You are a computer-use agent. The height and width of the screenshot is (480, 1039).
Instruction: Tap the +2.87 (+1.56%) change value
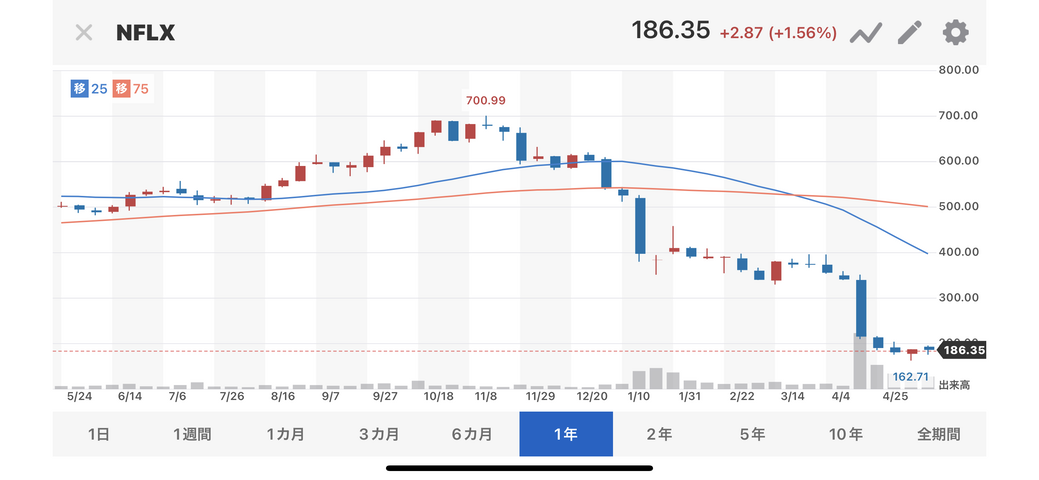tap(779, 32)
